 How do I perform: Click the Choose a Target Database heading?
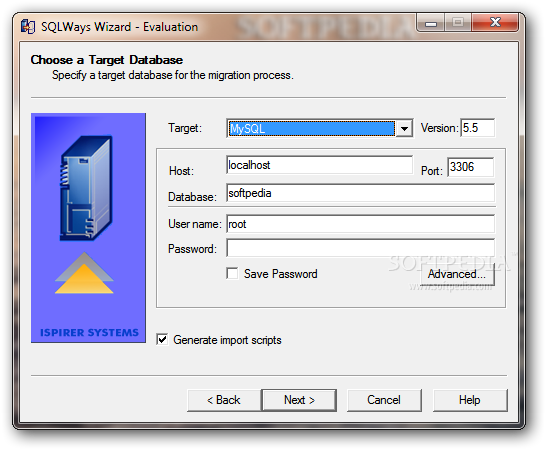click(107, 60)
